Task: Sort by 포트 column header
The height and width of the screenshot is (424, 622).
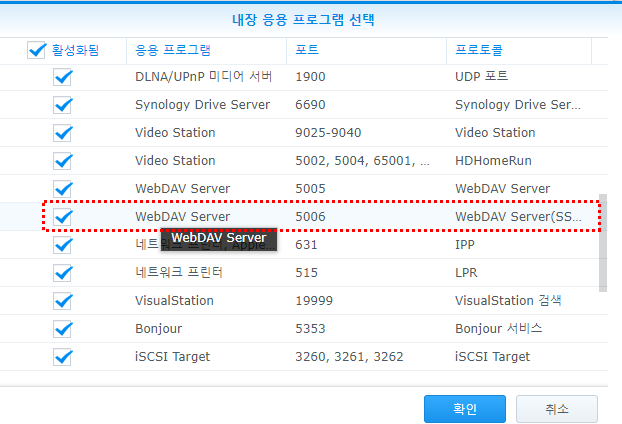Action: coord(307,49)
